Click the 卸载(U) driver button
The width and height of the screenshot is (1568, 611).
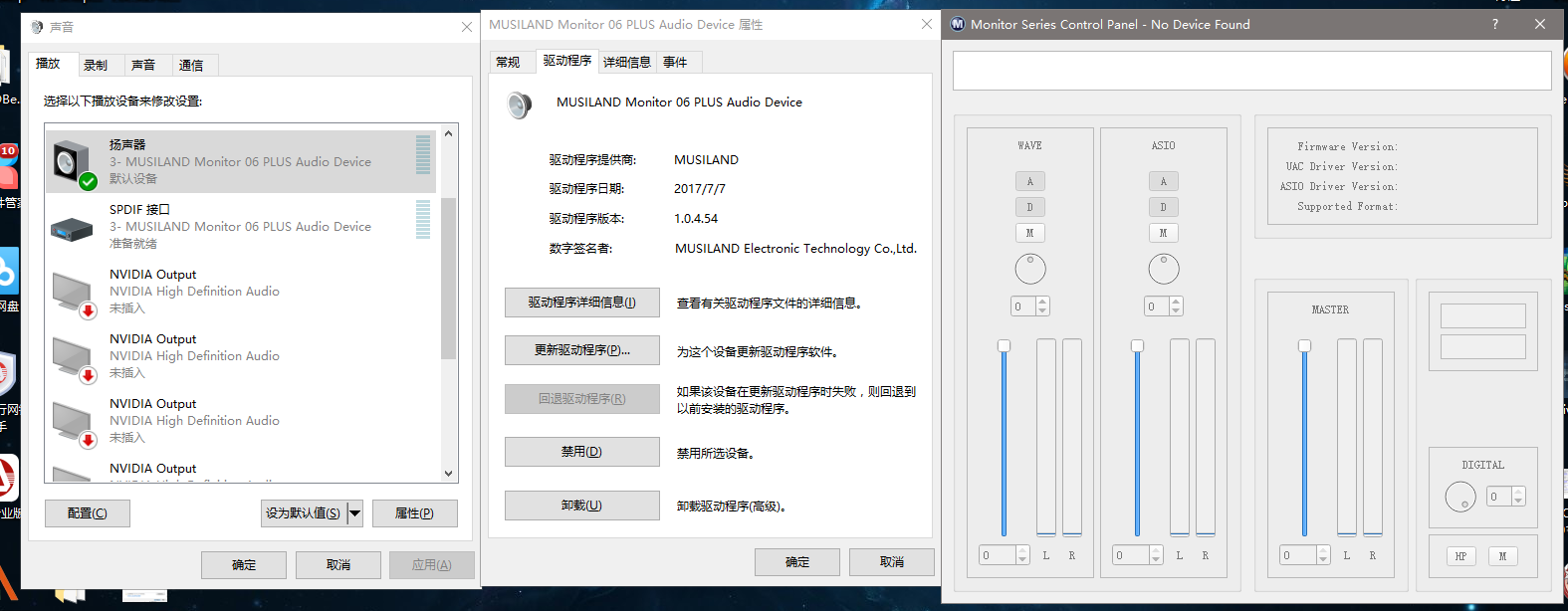[x=581, y=506]
